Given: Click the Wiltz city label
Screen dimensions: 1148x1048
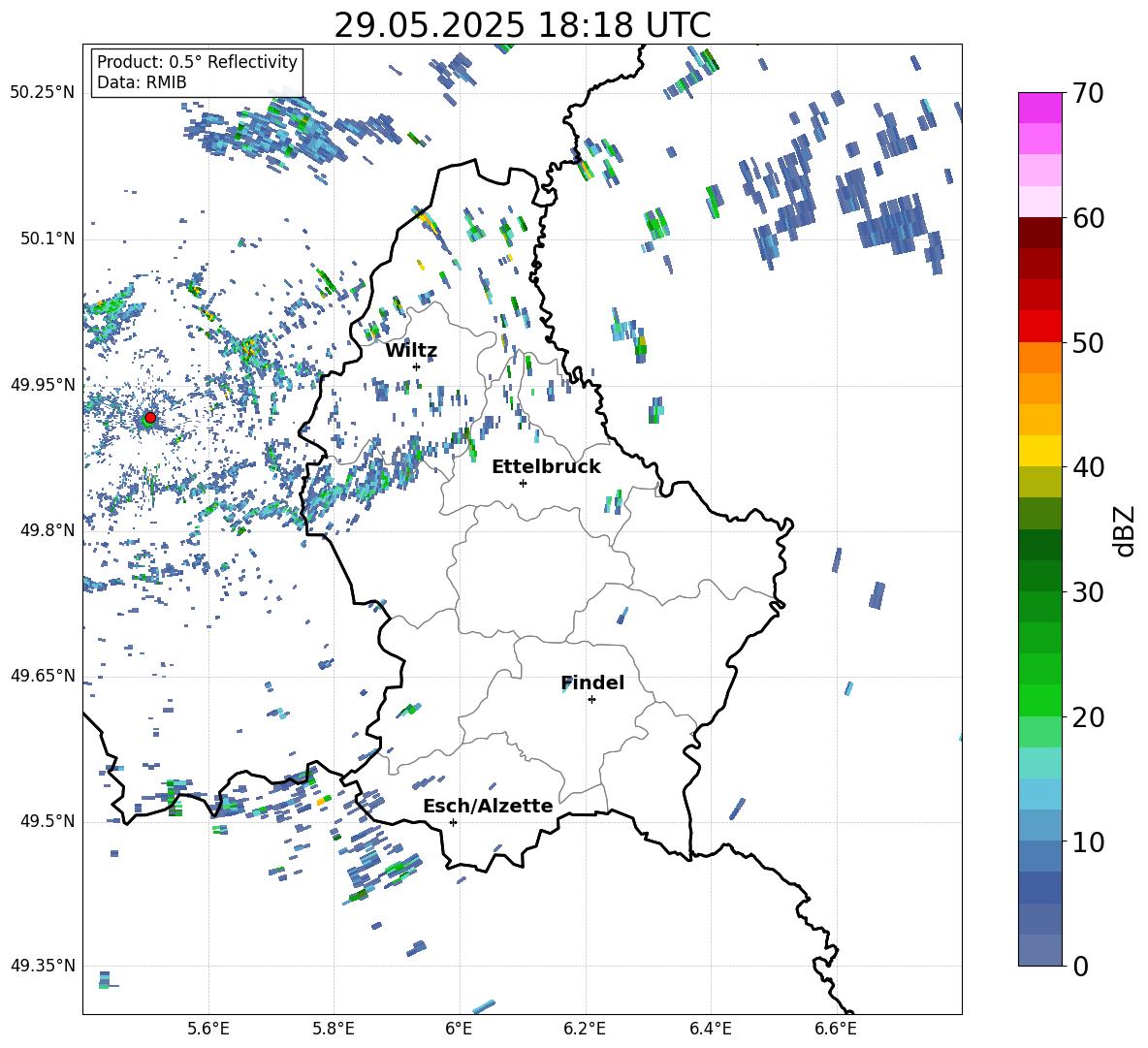Looking at the screenshot, I should pyautogui.click(x=411, y=351).
